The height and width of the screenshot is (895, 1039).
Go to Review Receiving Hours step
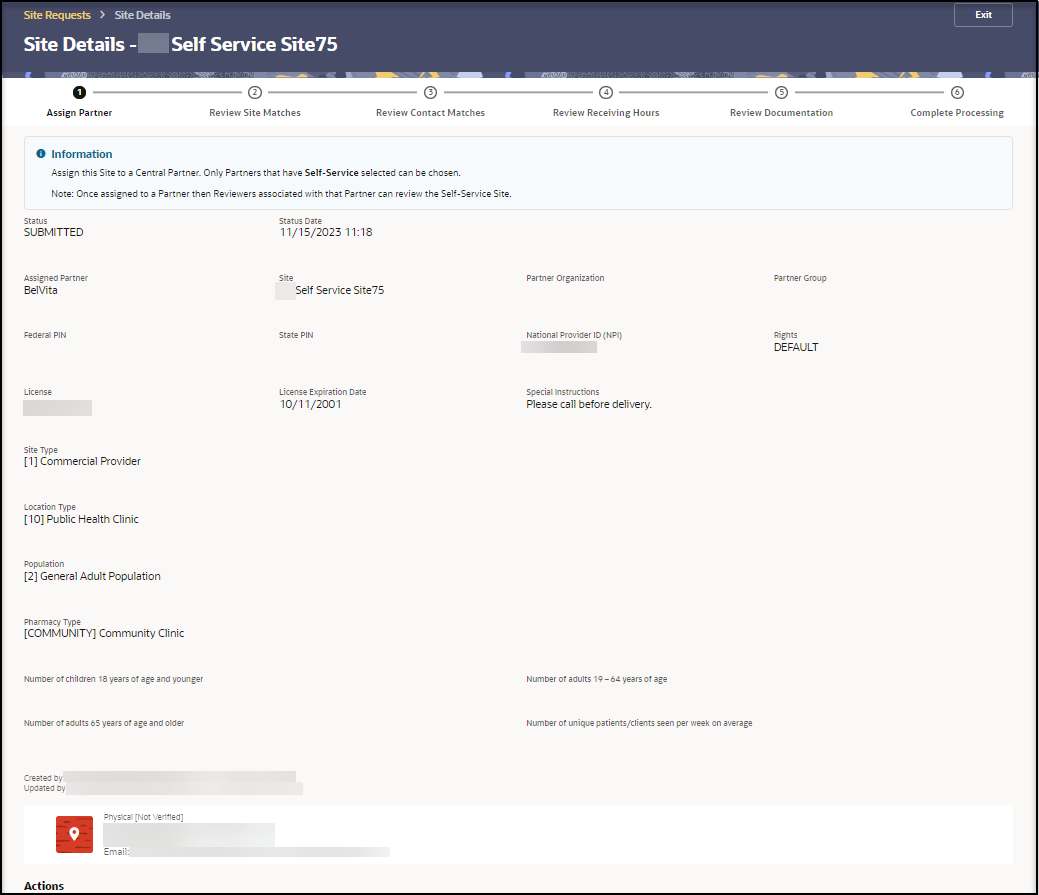(x=606, y=113)
